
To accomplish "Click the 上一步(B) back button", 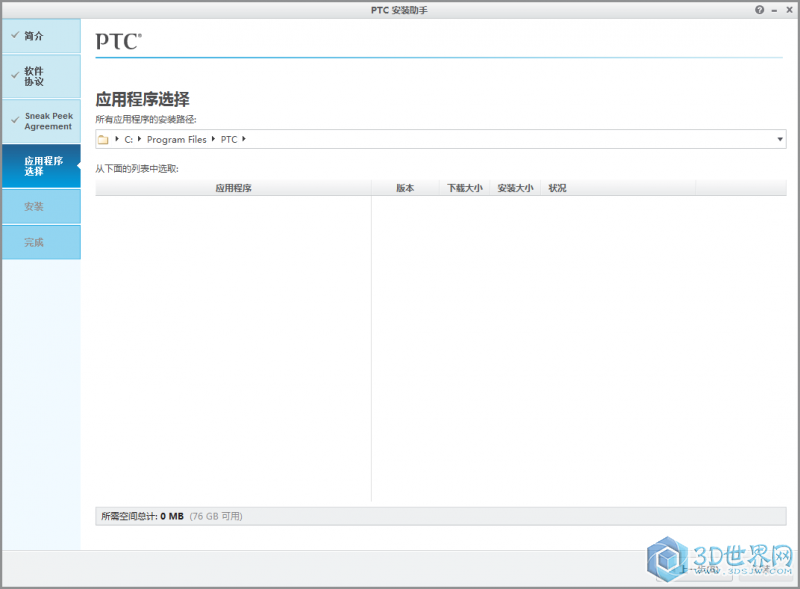I will [695, 571].
